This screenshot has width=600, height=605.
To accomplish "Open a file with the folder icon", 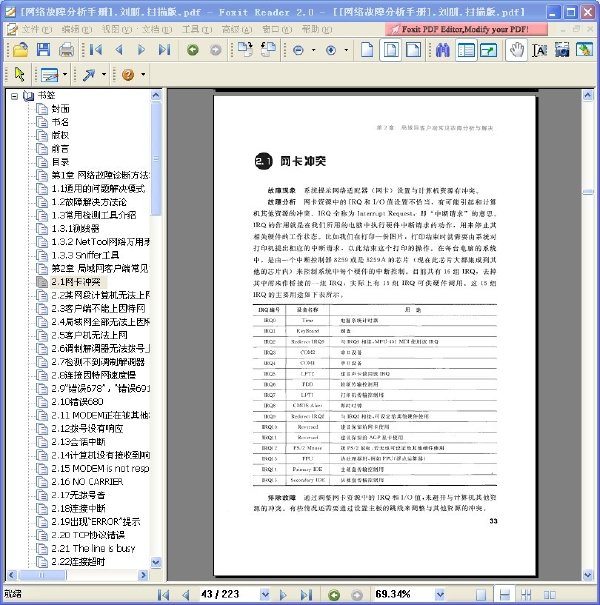I will tap(20, 50).
